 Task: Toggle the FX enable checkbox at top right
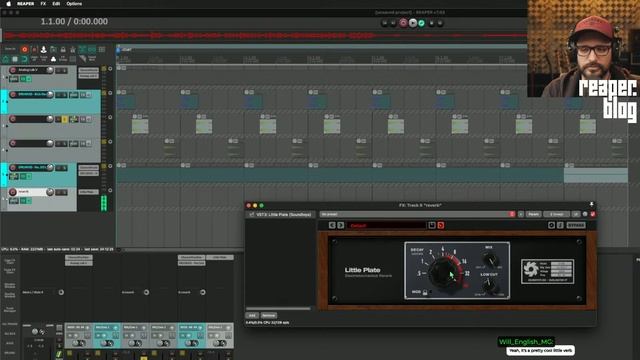click(593, 214)
